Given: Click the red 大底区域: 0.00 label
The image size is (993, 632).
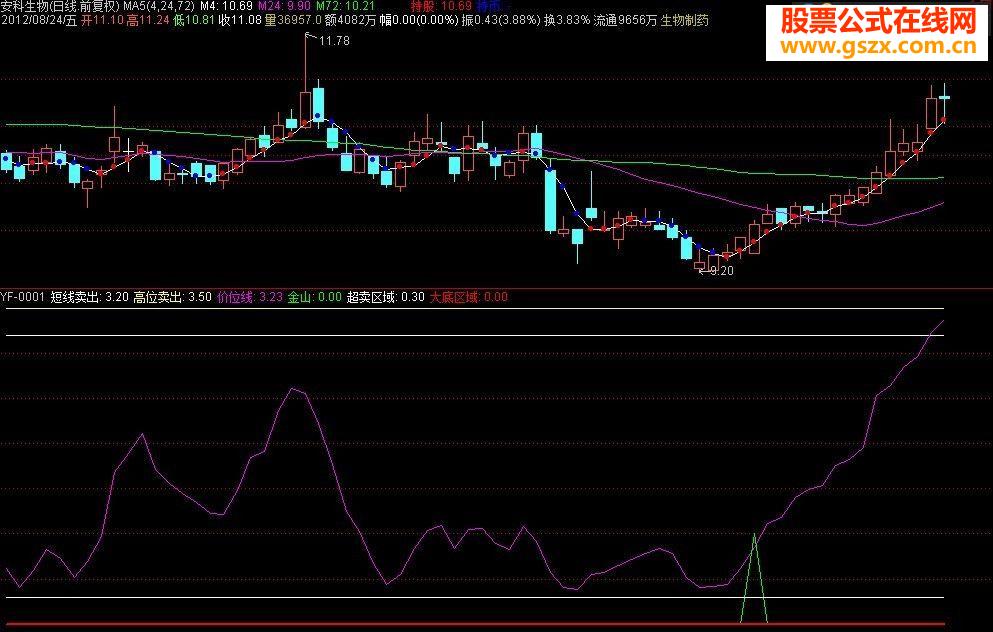Looking at the screenshot, I should pos(469,297).
